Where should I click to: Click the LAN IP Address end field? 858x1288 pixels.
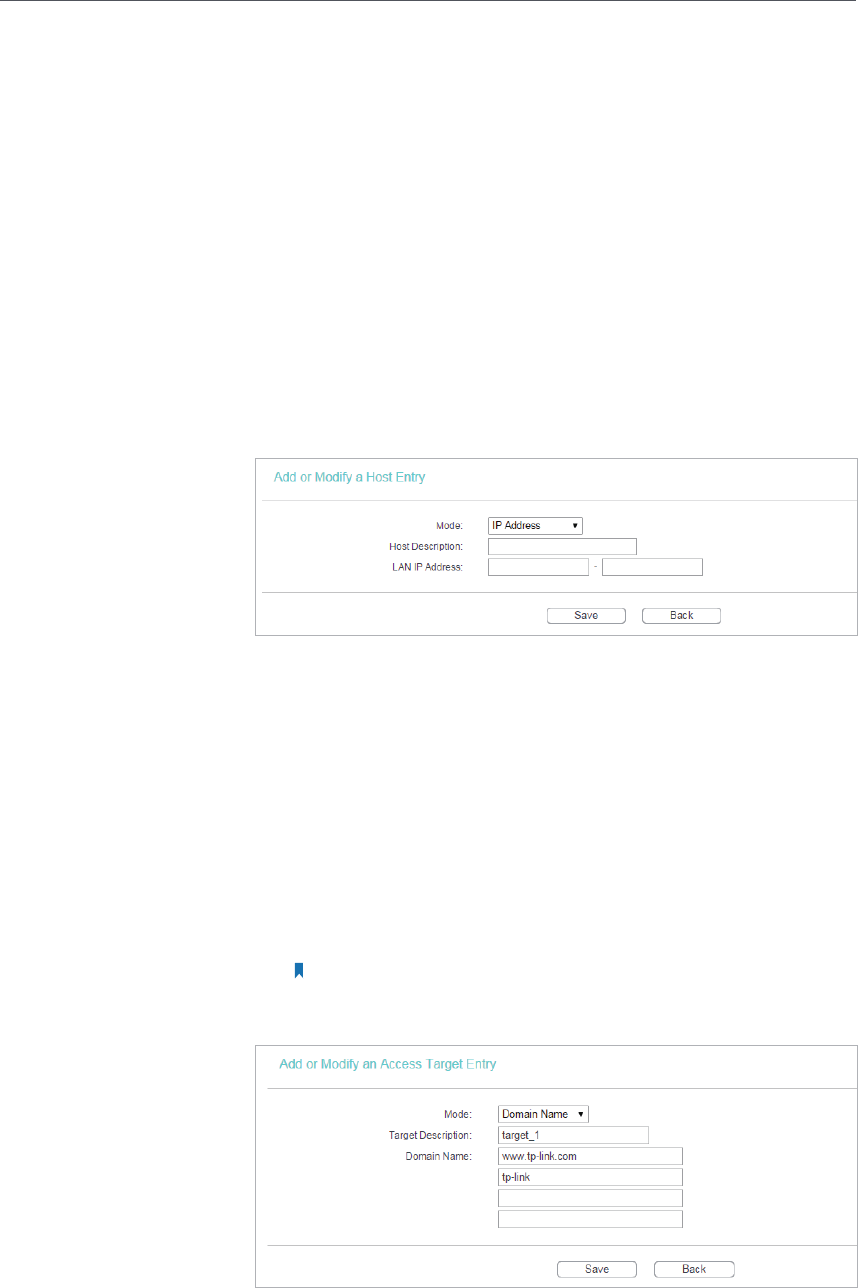point(652,567)
